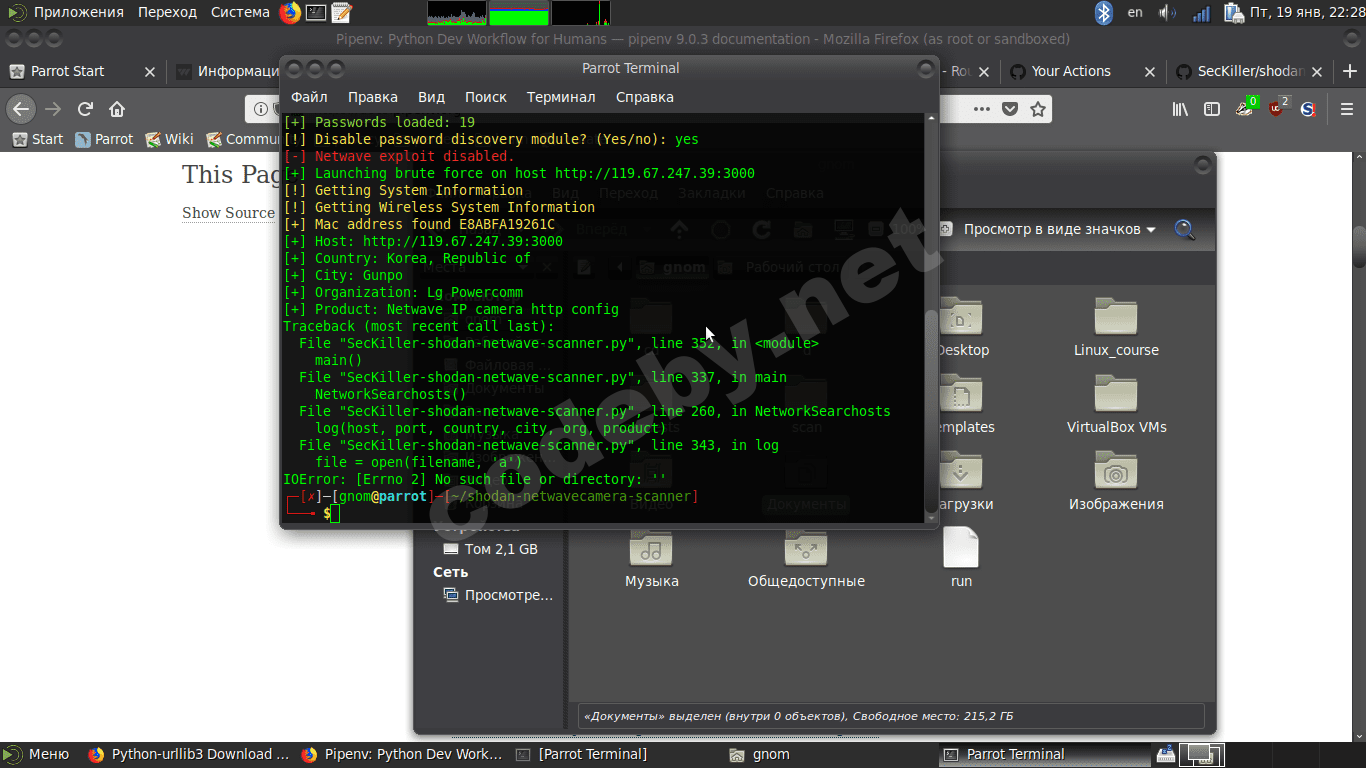This screenshot has width=1366, height=768.
Task: Open the Вид menu in Parrot Terminal
Action: click(431, 97)
